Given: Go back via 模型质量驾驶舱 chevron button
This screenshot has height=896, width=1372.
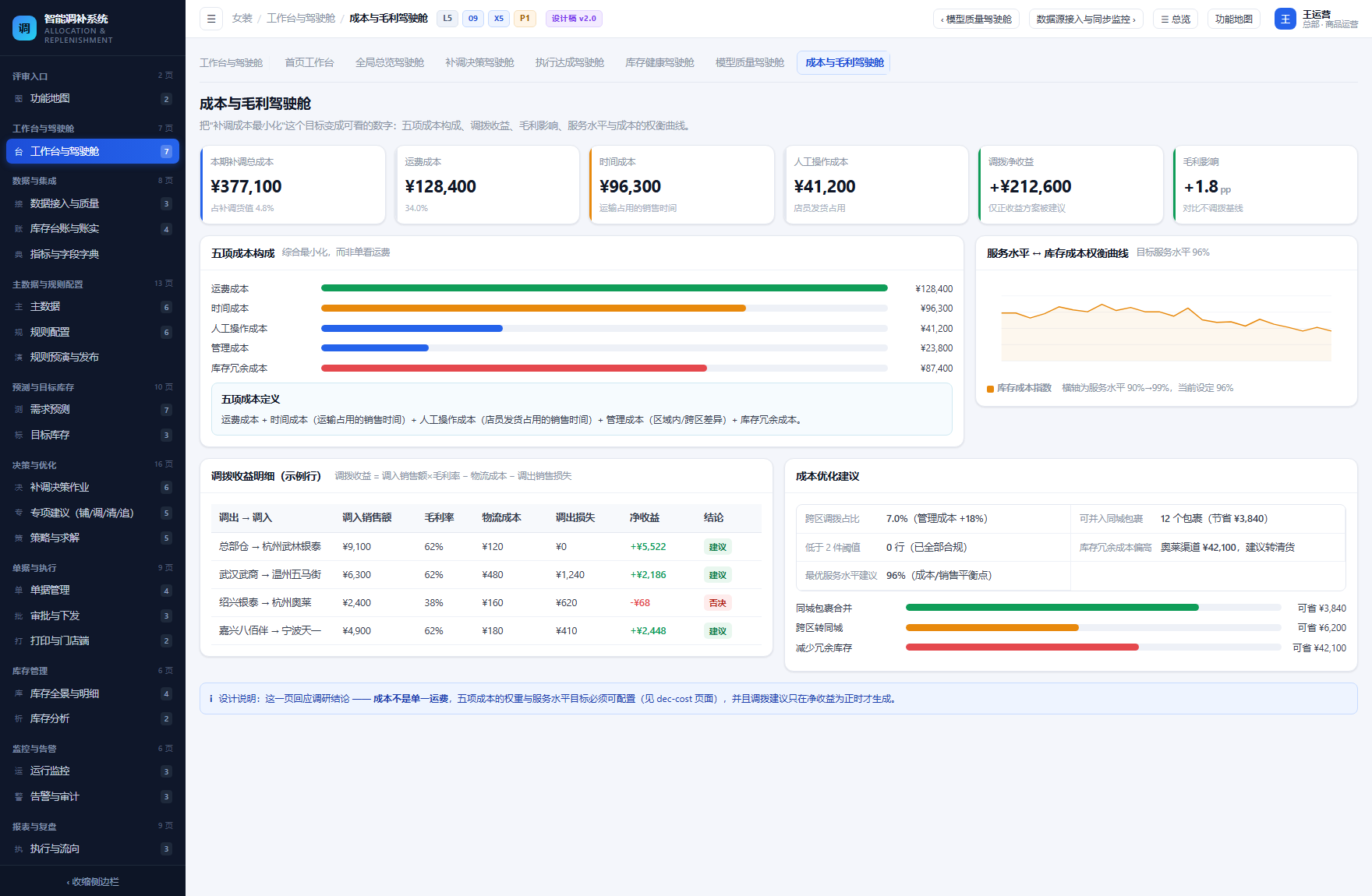Looking at the screenshot, I should (976, 19).
